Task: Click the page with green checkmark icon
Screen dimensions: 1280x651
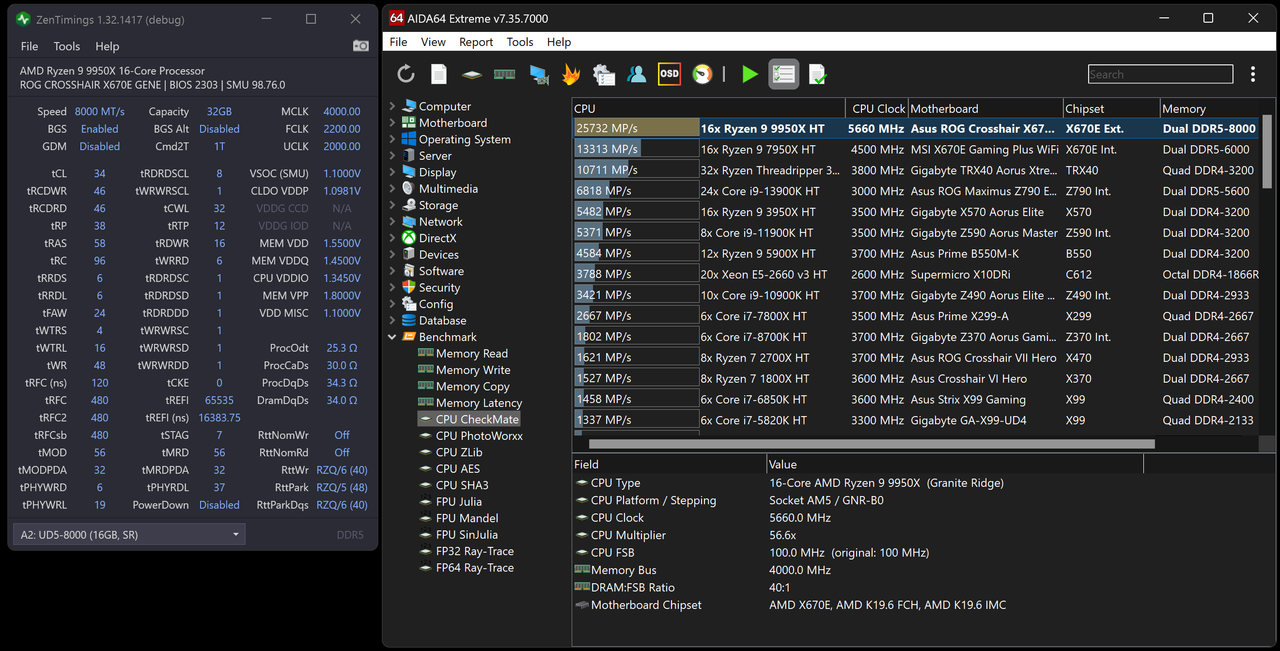Action: pos(818,74)
